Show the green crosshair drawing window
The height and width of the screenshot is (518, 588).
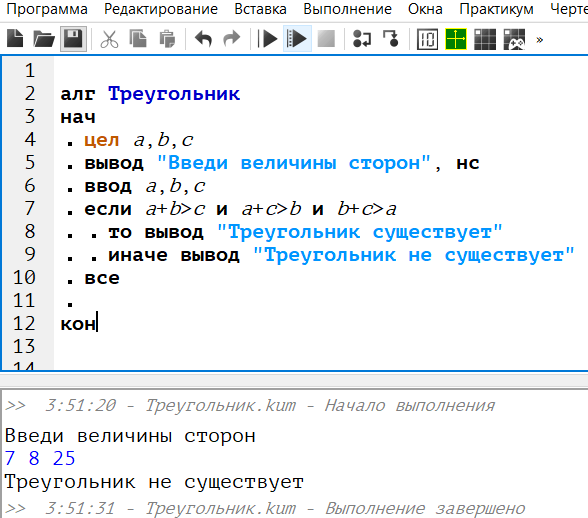click(x=456, y=39)
